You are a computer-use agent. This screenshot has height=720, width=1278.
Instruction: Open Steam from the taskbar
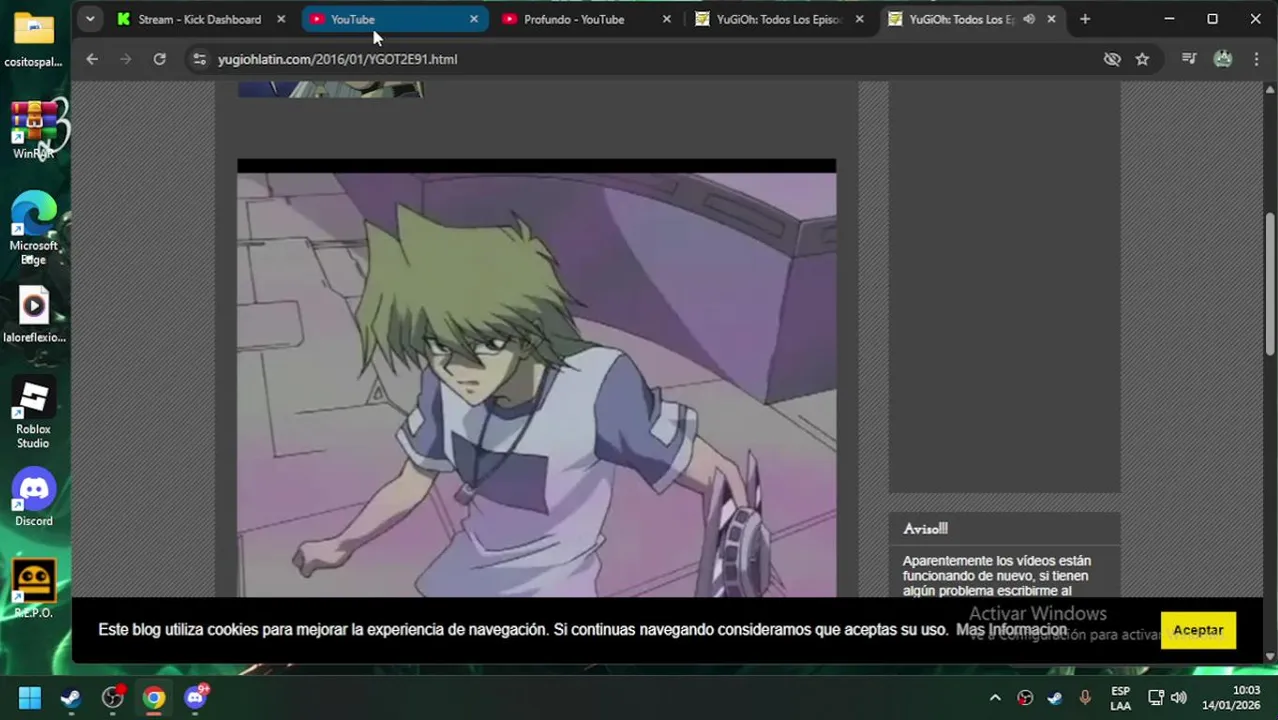point(71,697)
